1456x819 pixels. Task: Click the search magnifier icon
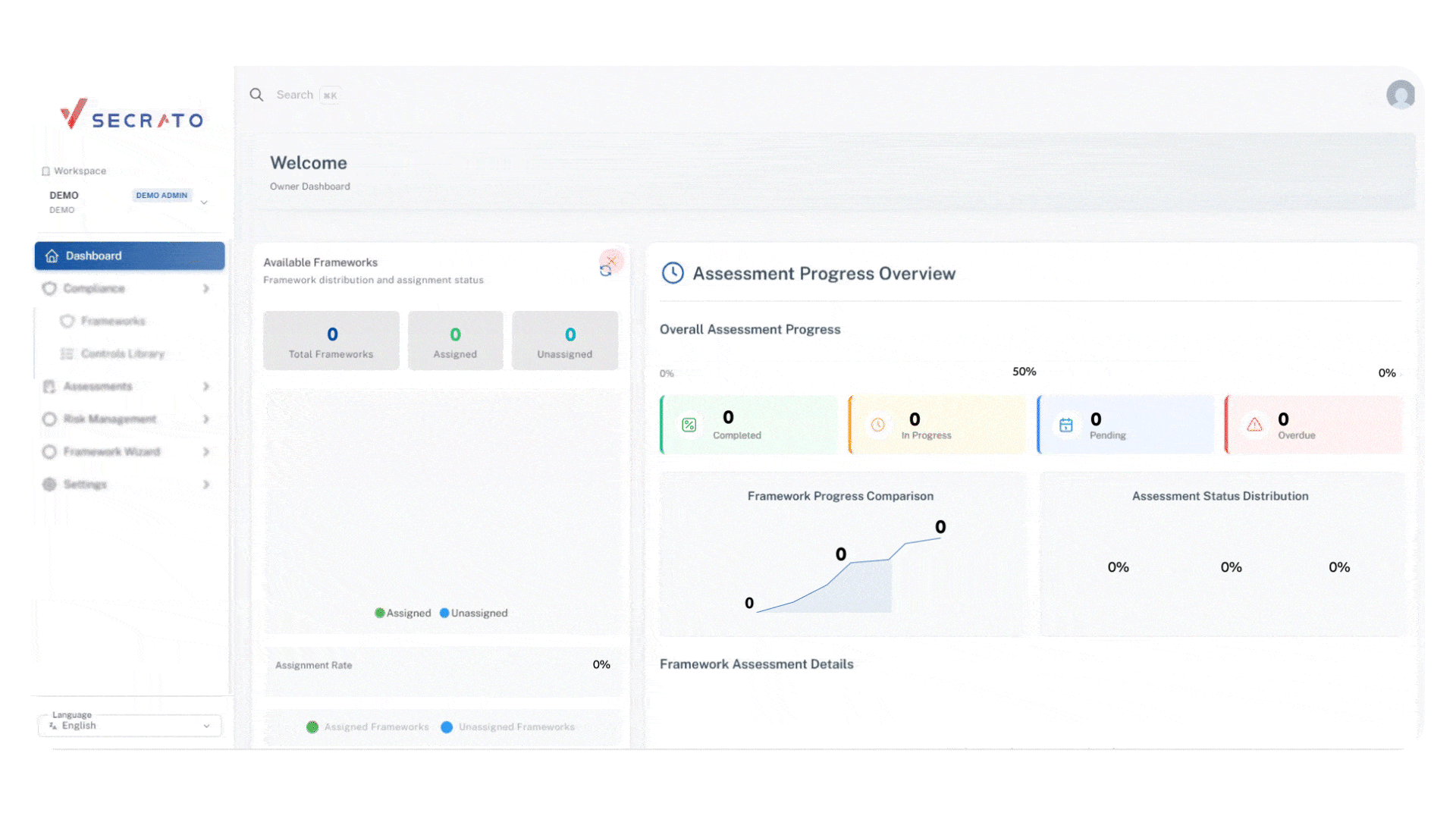click(x=256, y=95)
